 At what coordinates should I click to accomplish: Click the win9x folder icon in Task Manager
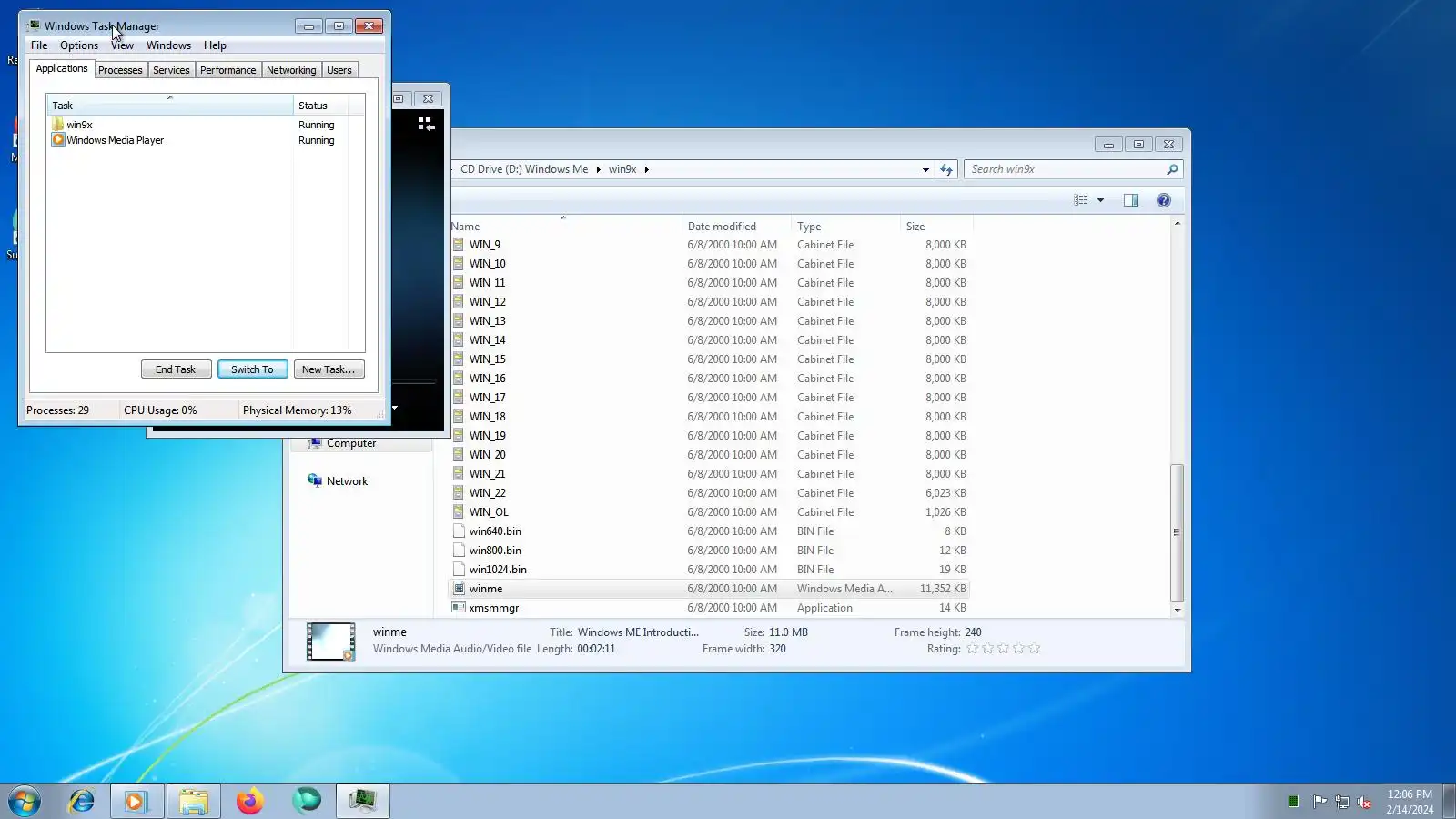58,125
